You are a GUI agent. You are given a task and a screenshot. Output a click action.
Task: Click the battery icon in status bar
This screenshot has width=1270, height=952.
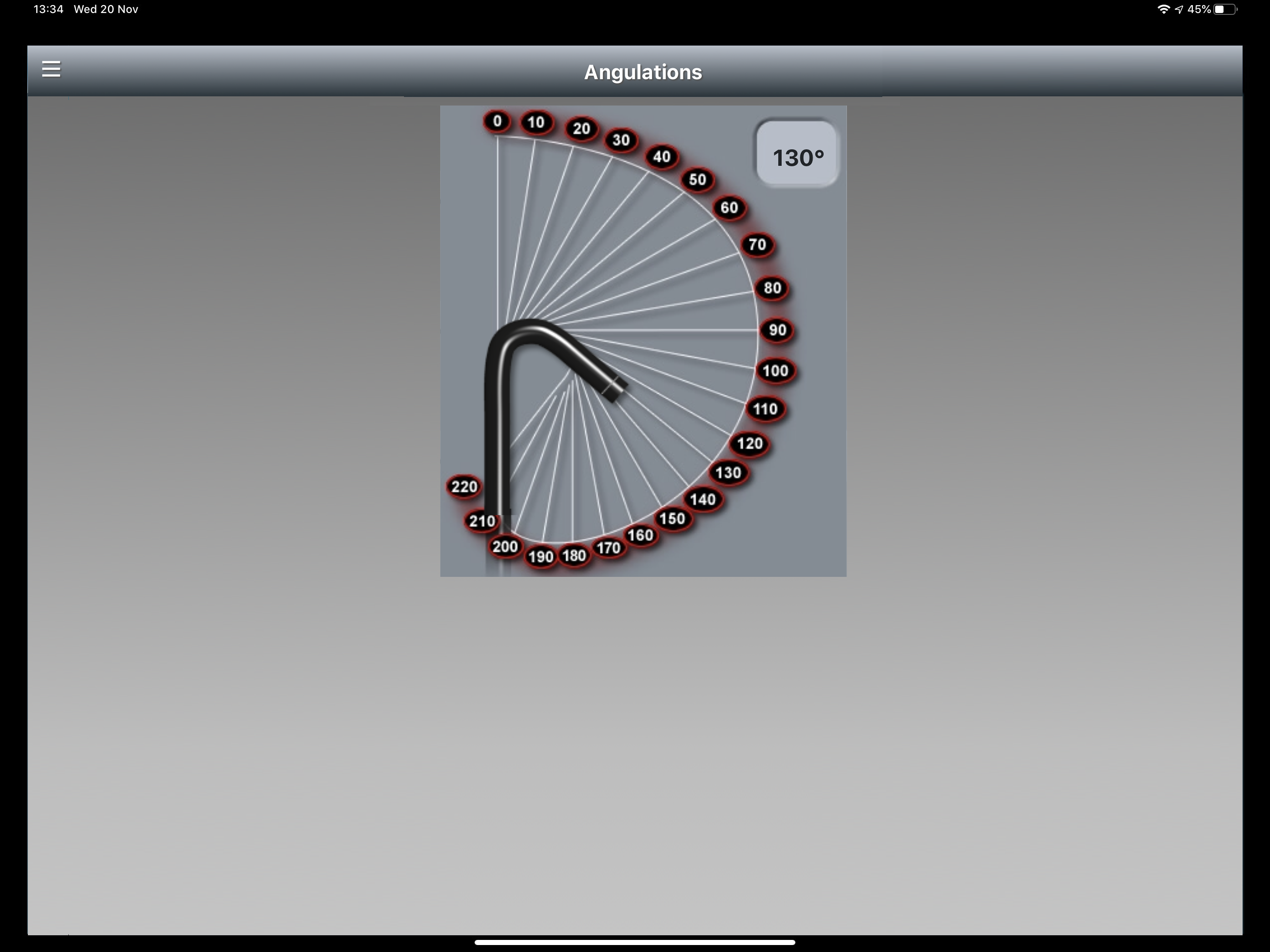[1225, 9]
